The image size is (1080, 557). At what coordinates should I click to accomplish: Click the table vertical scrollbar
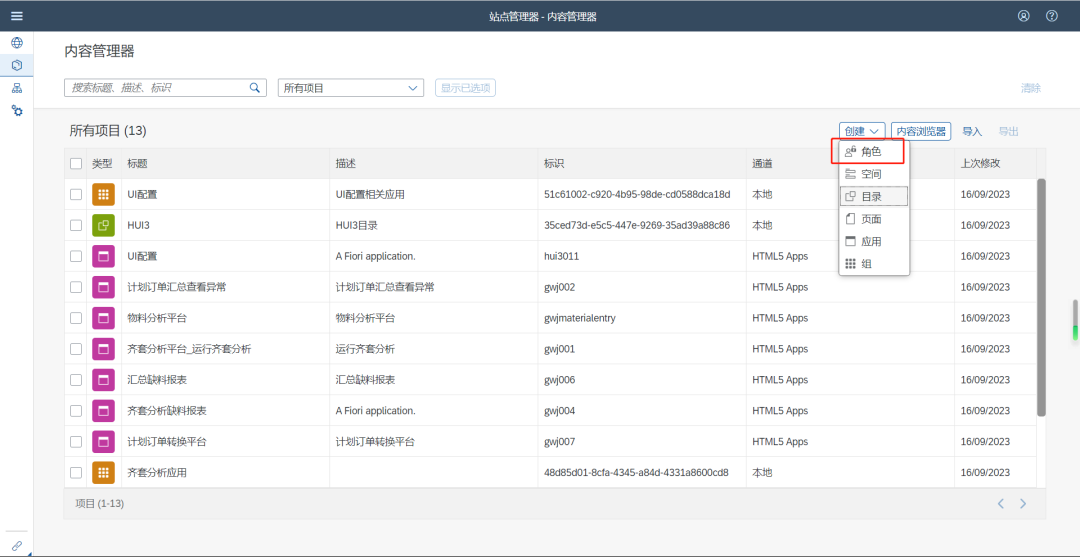pos(1041,297)
